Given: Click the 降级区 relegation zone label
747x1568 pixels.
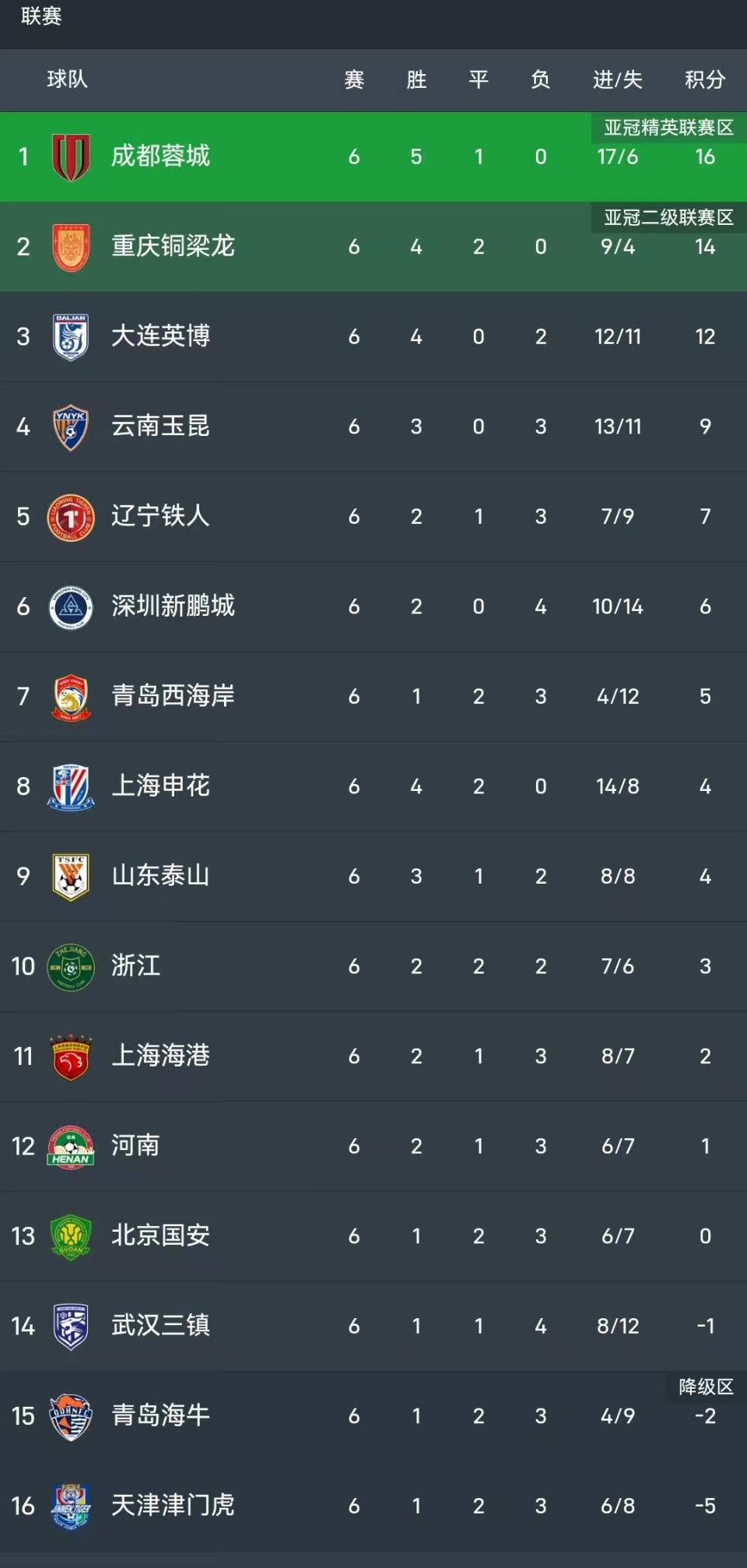Looking at the screenshot, I should coord(706,1387).
